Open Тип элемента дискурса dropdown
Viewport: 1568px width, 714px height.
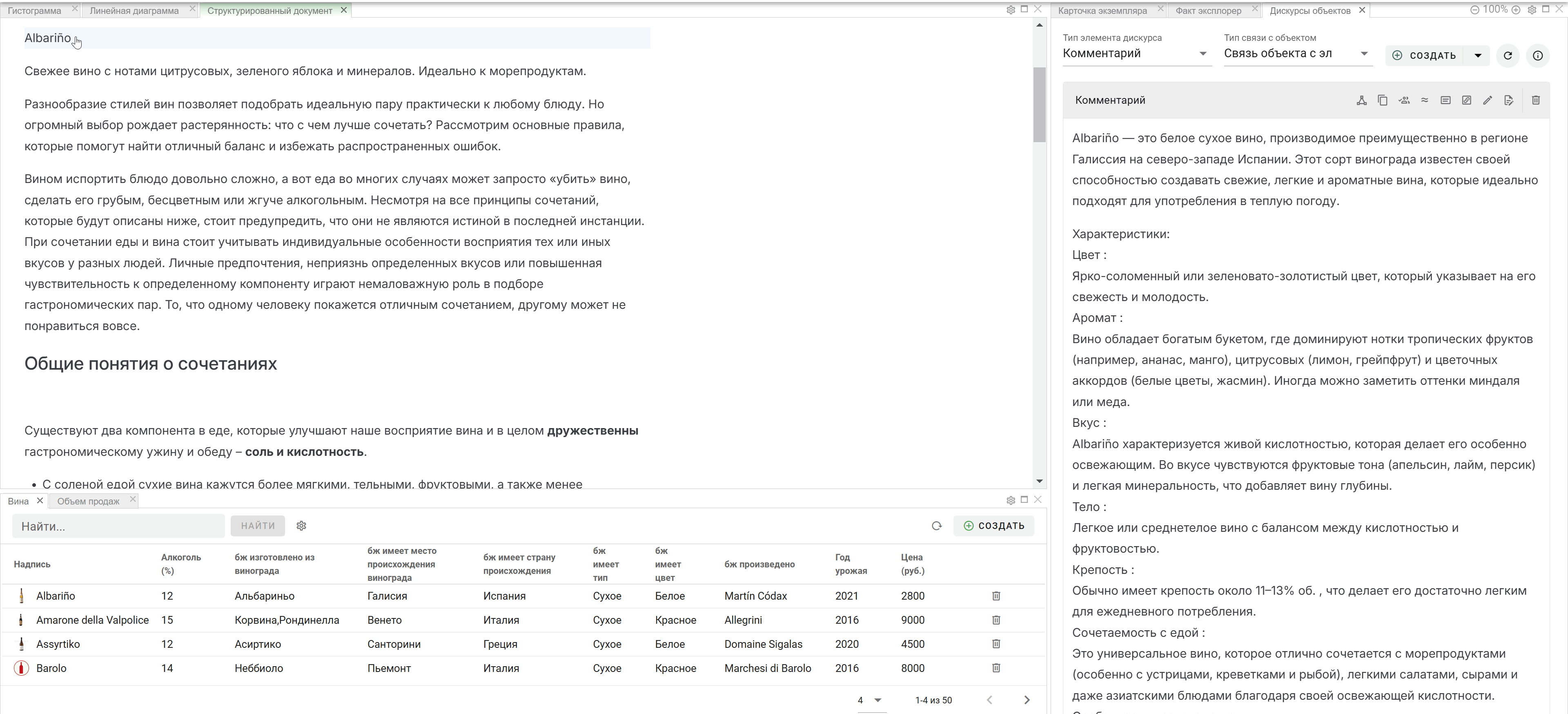[1136, 54]
